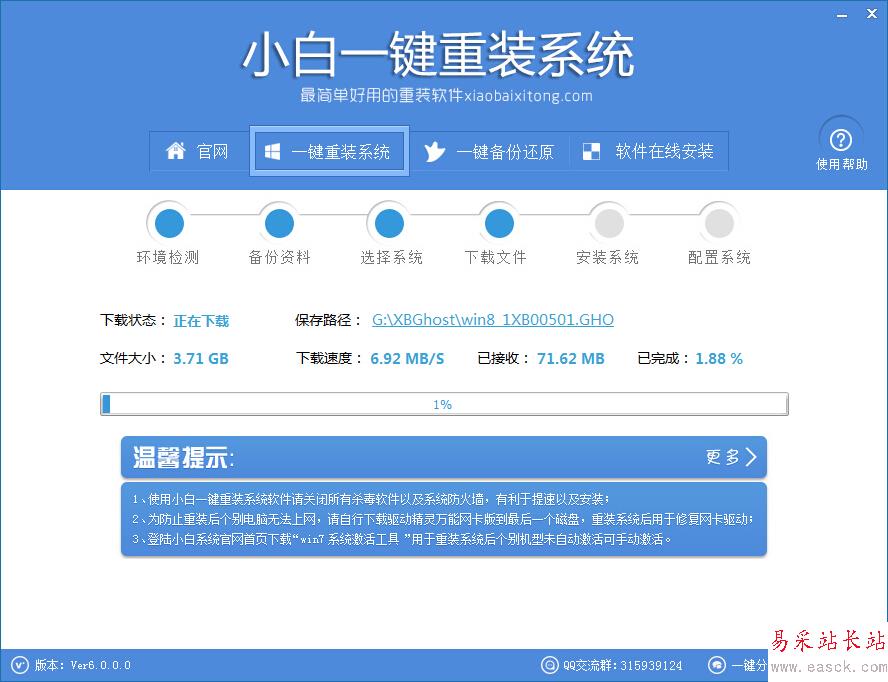Open the 官网 home tab
Image resolution: width=888 pixels, height=682 pixels.
(199, 151)
